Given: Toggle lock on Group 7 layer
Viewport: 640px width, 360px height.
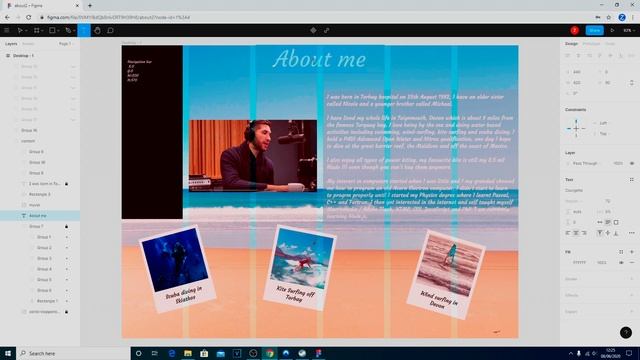Looking at the screenshot, I should 67,226.
